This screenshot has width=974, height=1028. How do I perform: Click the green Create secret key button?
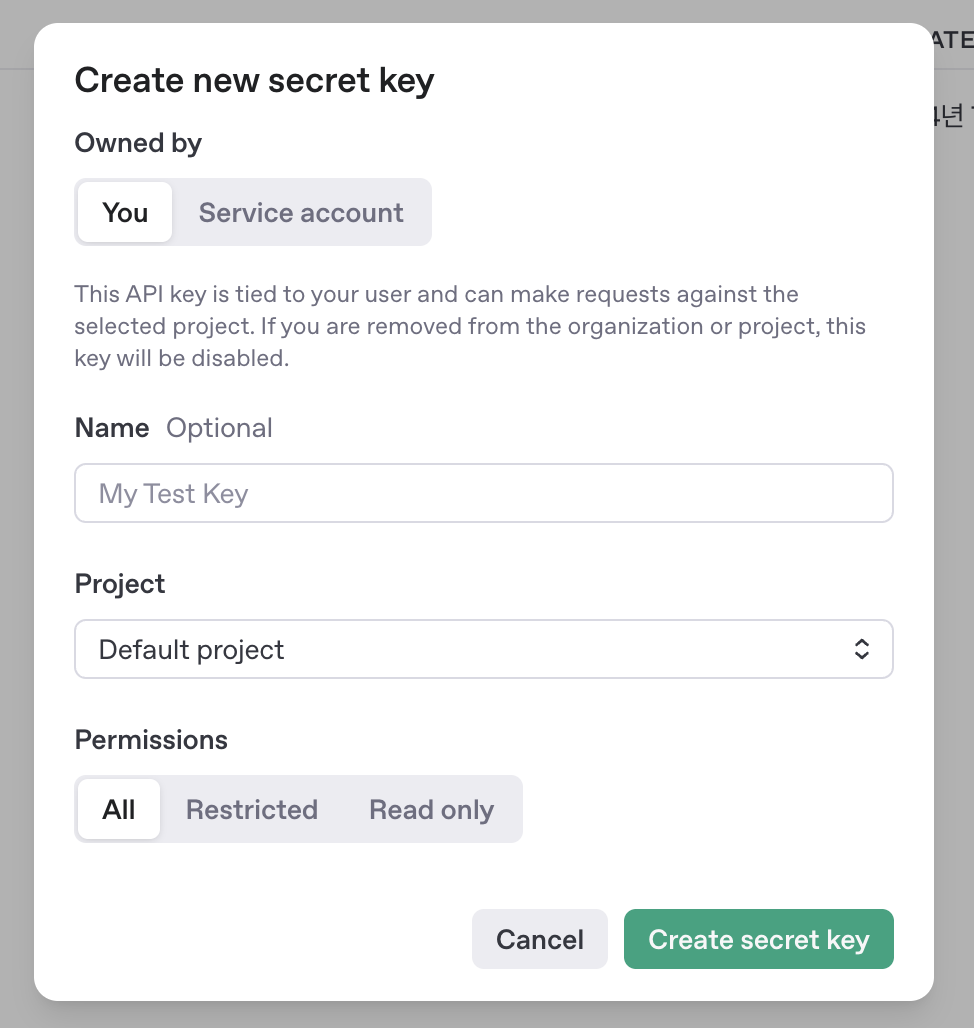tap(758, 939)
